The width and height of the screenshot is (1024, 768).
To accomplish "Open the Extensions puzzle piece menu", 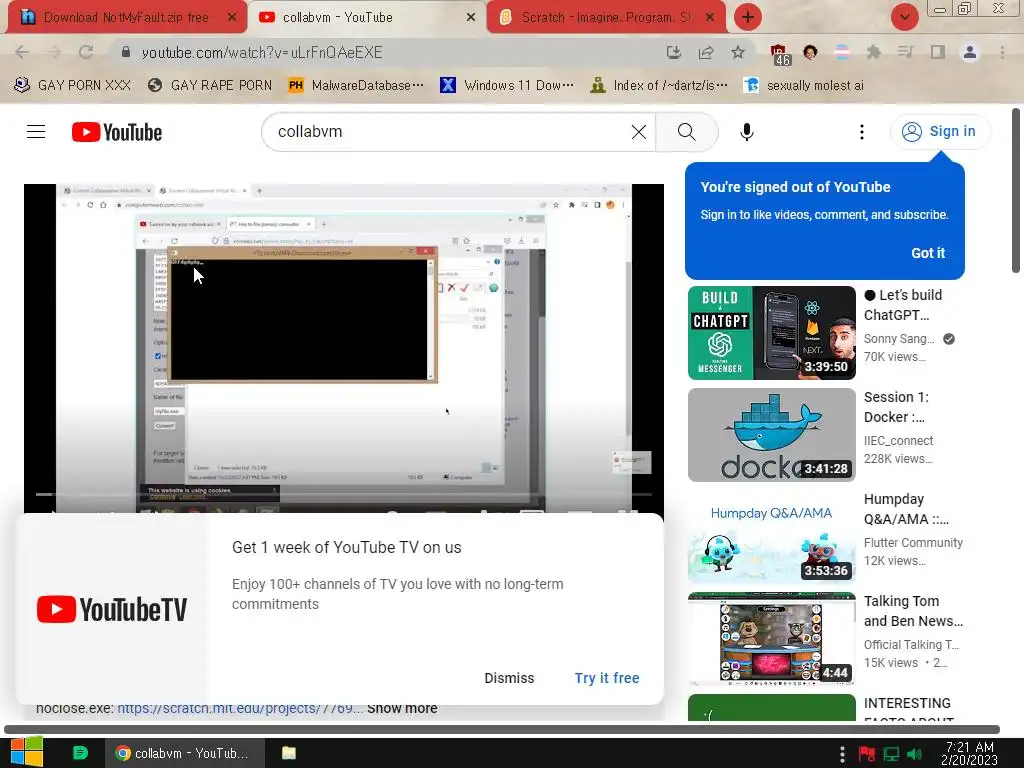I will (873, 52).
